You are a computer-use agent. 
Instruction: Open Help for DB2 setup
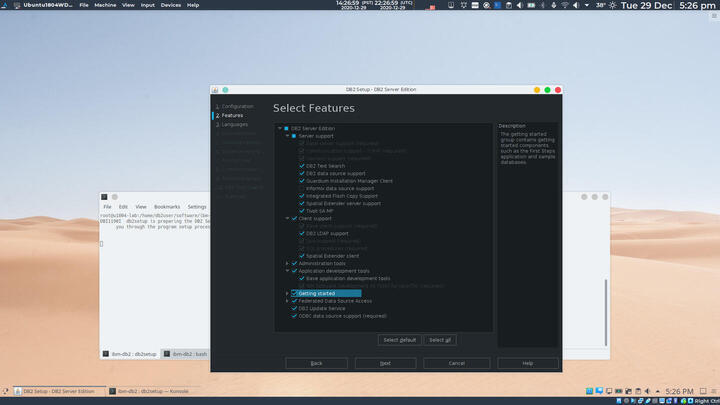[528, 363]
